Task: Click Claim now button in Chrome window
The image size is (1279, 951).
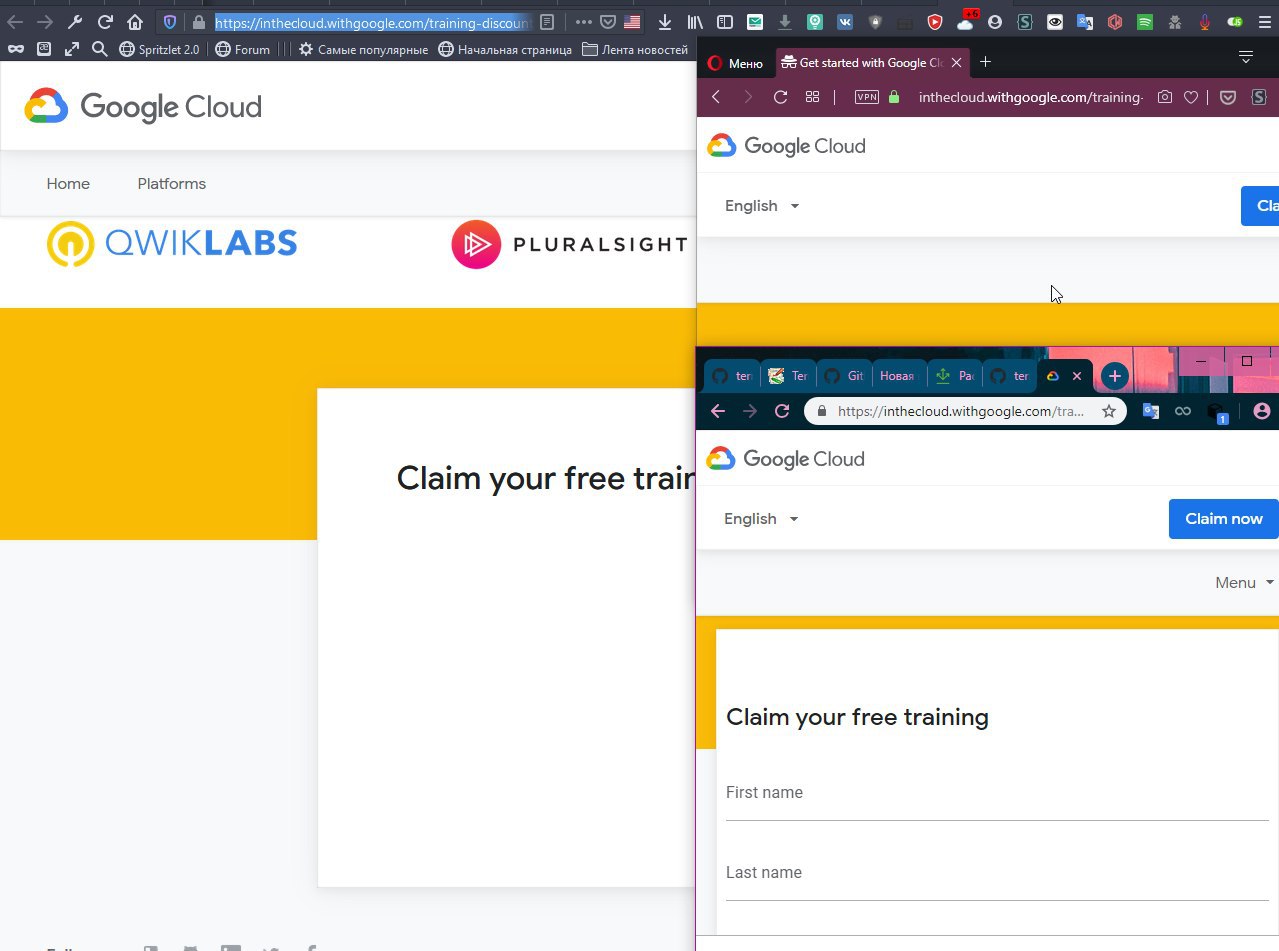Action: click(x=1223, y=519)
